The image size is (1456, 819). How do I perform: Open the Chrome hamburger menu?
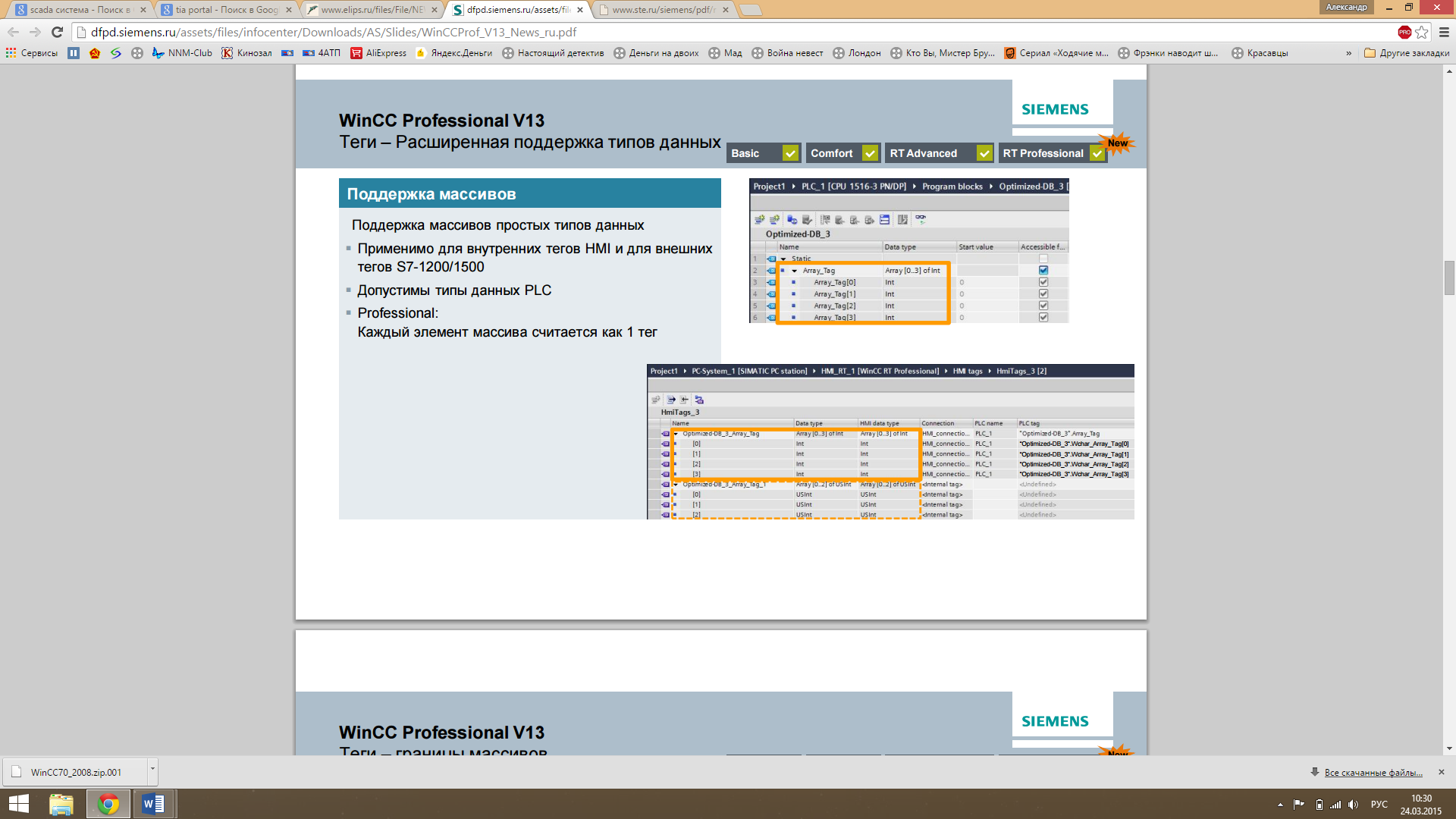(1444, 32)
